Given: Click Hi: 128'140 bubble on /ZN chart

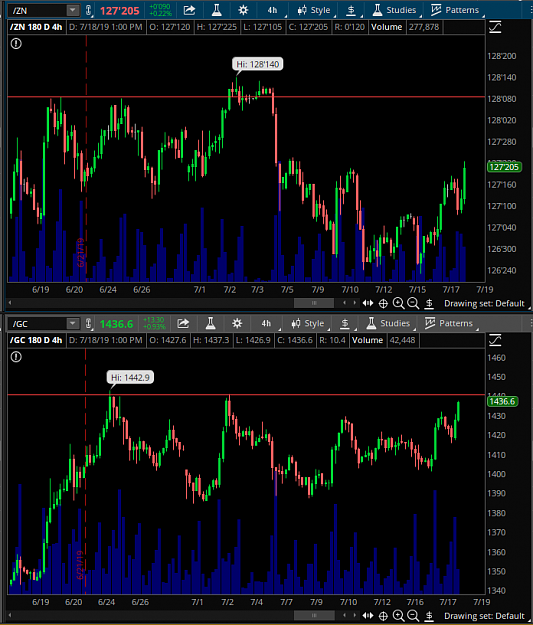Looking at the screenshot, I should pos(258,64).
